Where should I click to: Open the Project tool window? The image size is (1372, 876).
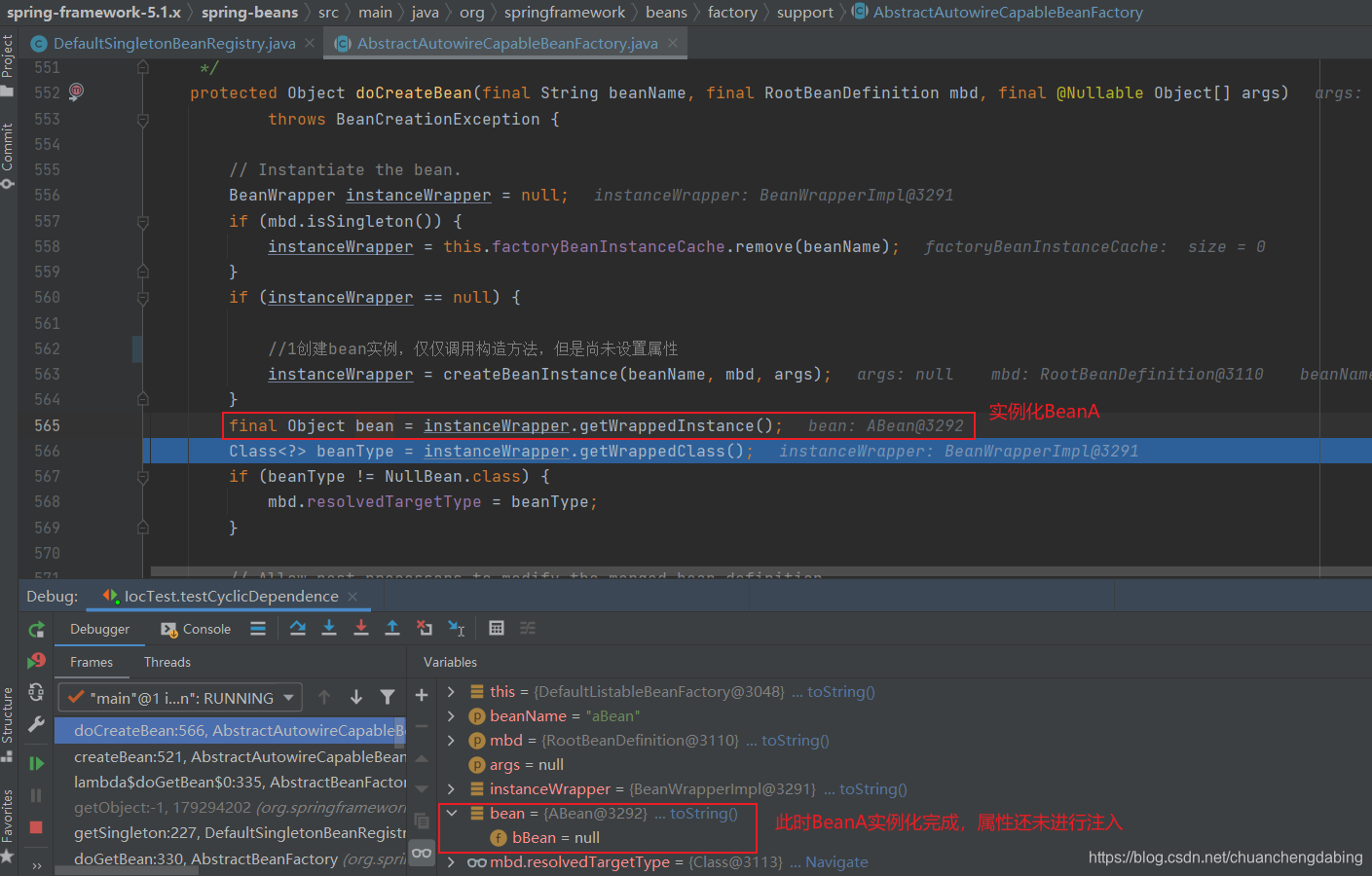click(8, 65)
